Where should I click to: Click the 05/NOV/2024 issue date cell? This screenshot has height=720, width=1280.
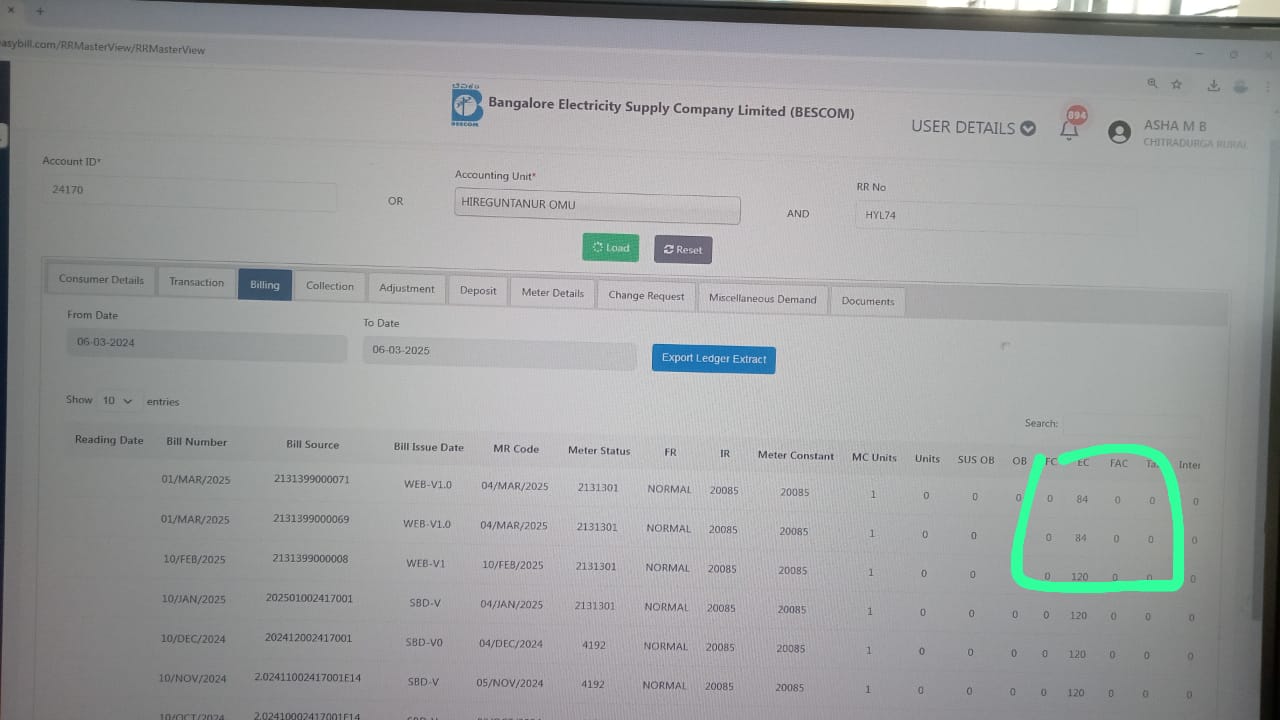[x=509, y=683]
